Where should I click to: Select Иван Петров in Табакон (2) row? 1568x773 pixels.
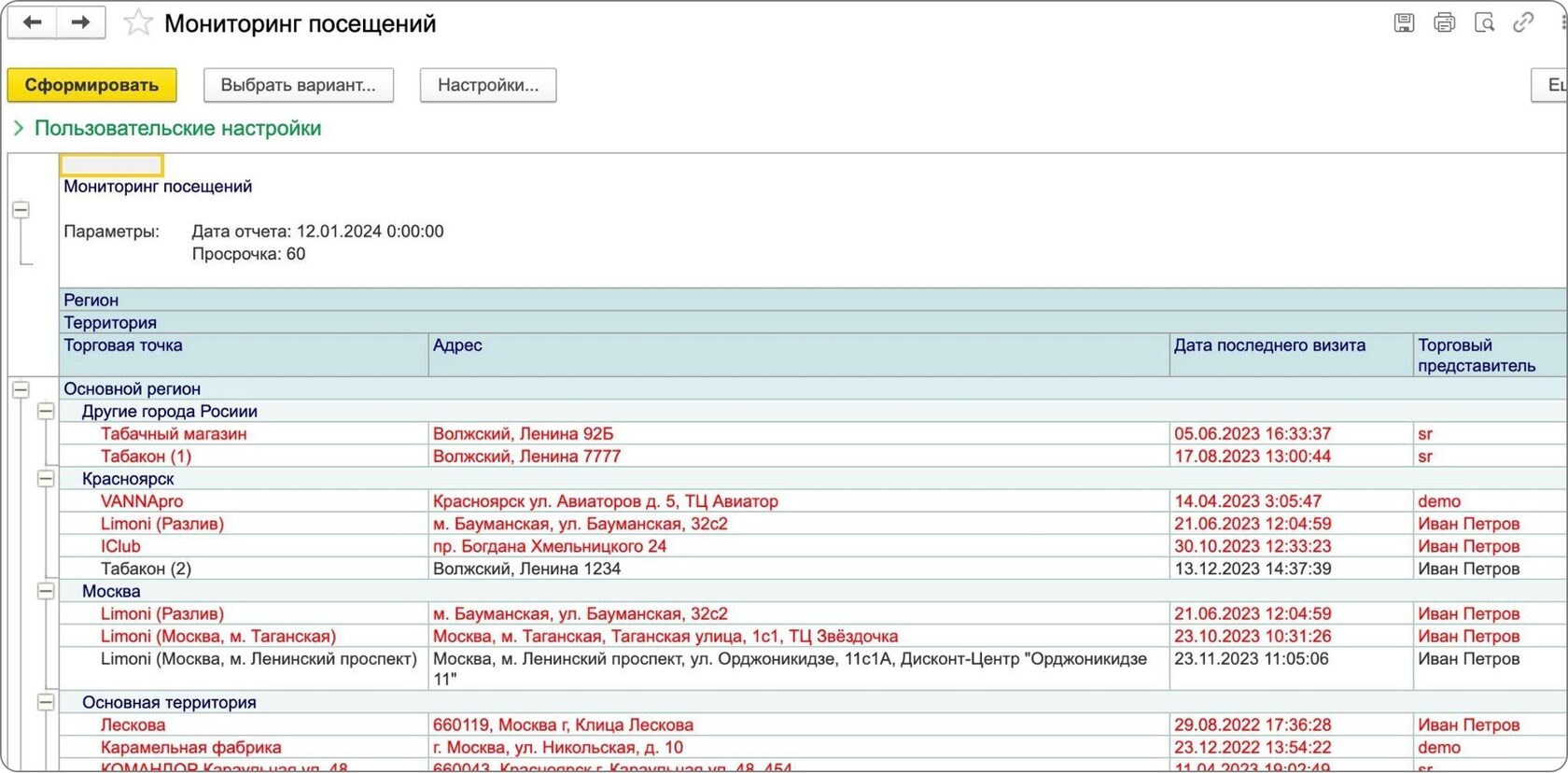[1469, 569]
